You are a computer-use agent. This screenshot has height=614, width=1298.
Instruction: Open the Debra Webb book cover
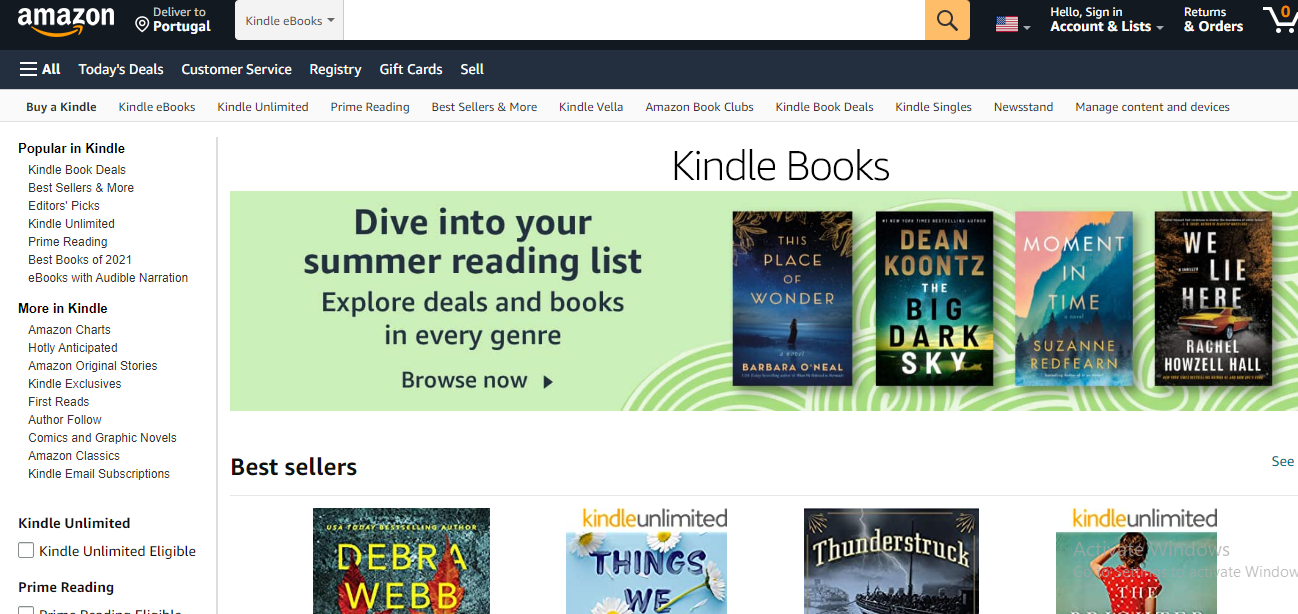(x=401, y=561)
